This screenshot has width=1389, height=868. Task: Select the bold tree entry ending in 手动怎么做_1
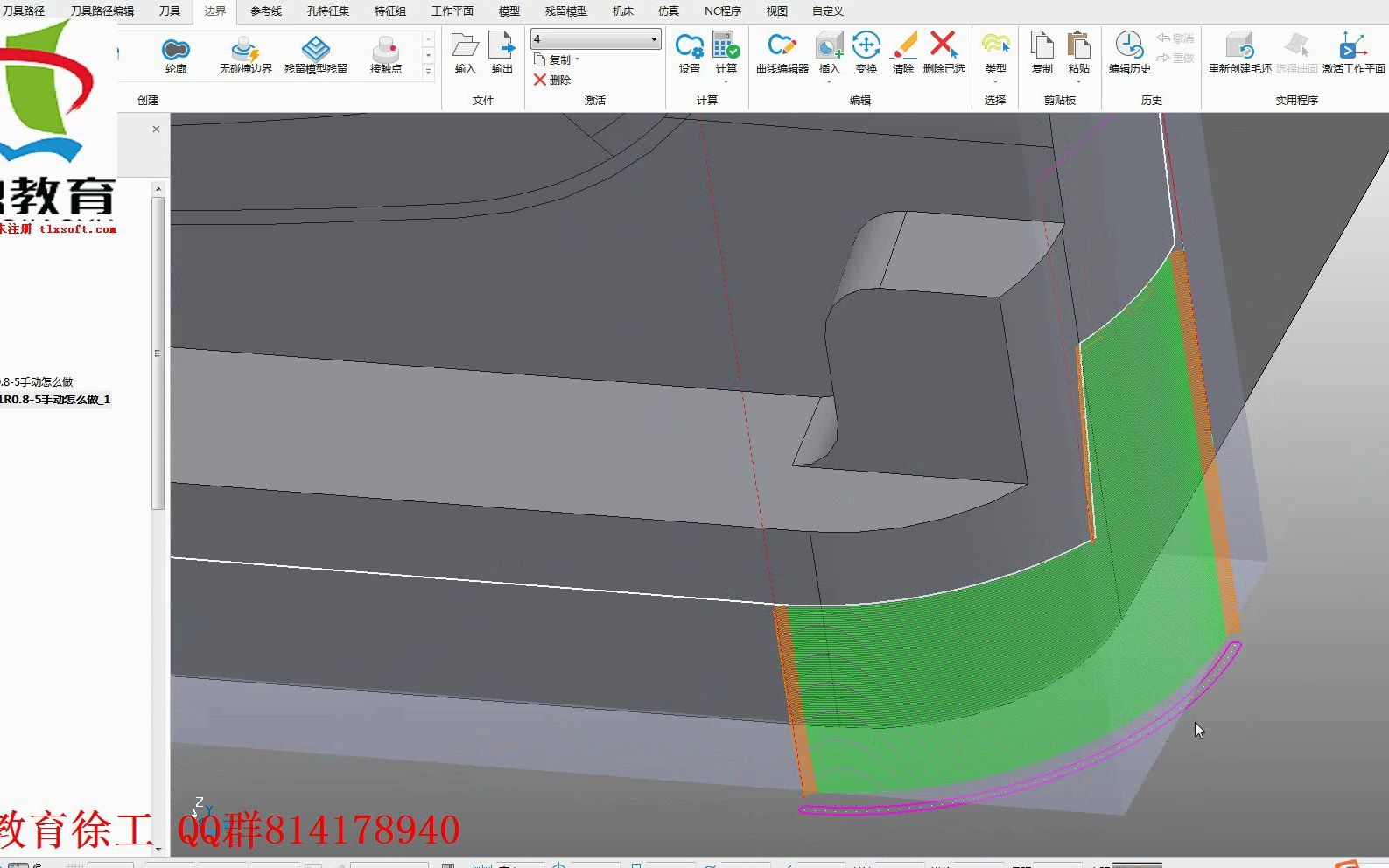coord(56,400)
